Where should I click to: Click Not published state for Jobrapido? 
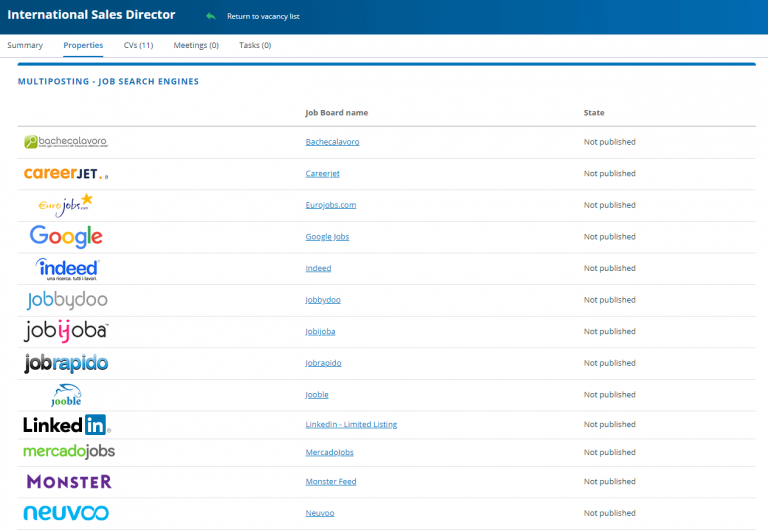[x=609, y=363]
